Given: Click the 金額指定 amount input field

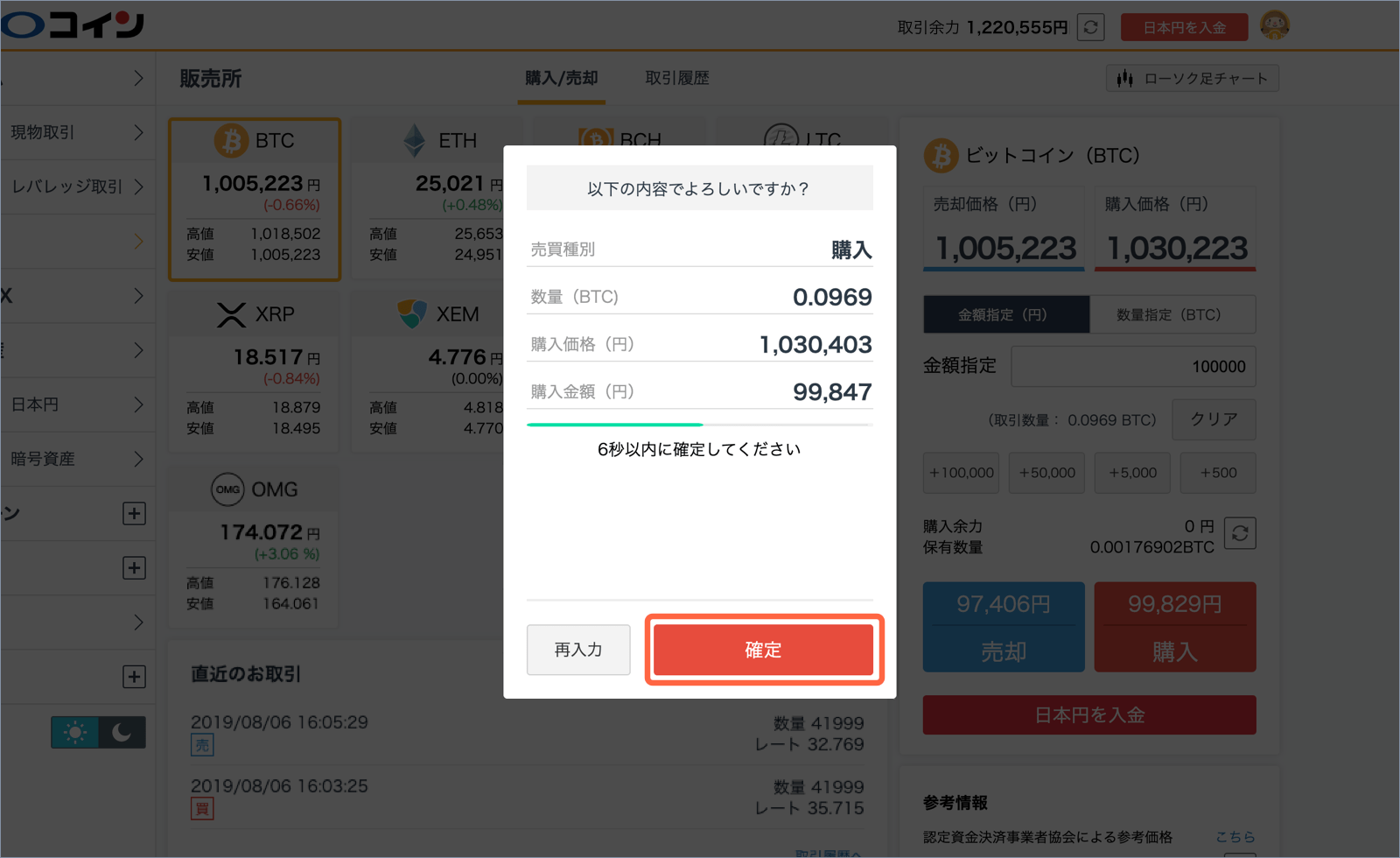Looking at the screenshot, I should (x=1133, y=366).
